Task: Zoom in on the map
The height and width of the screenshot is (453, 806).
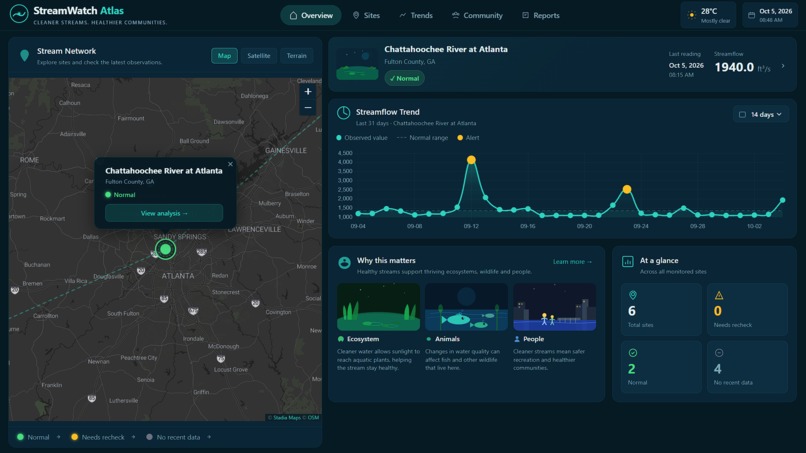Action: click(308, 92)
